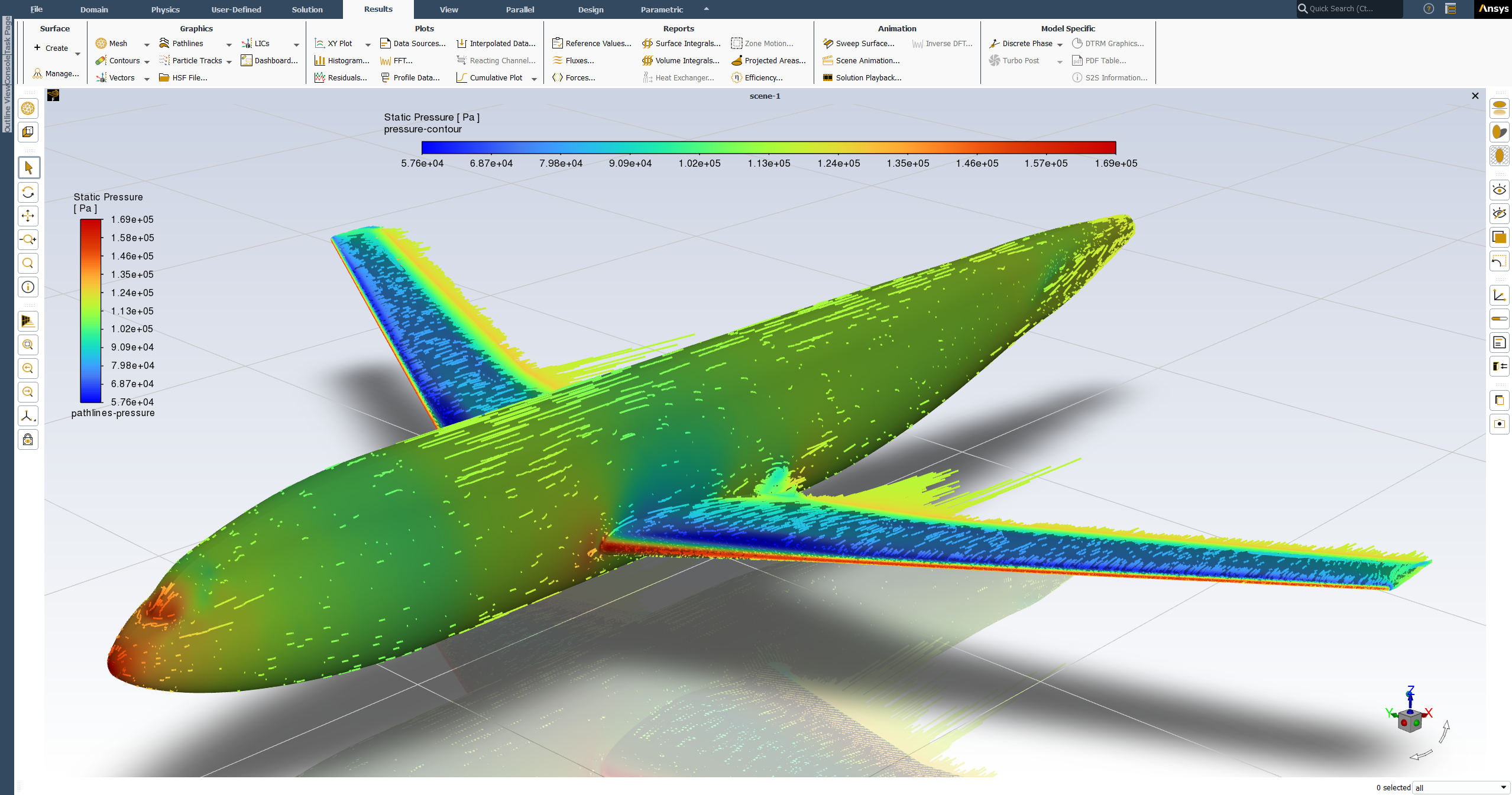Open the LICs dropdown arrow
The height and width of the screenshot is (795, 1512).
pyautogui.click(x=296, y=44)
